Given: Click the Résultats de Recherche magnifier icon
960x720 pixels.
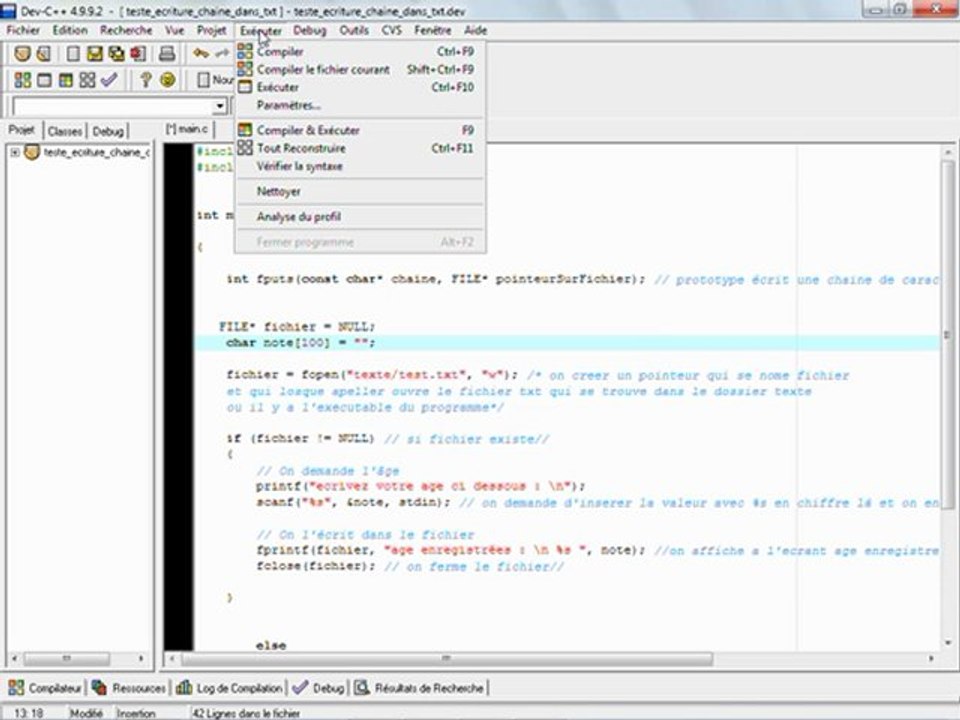Looking at the screenshot, I should (x=362, y=688).
